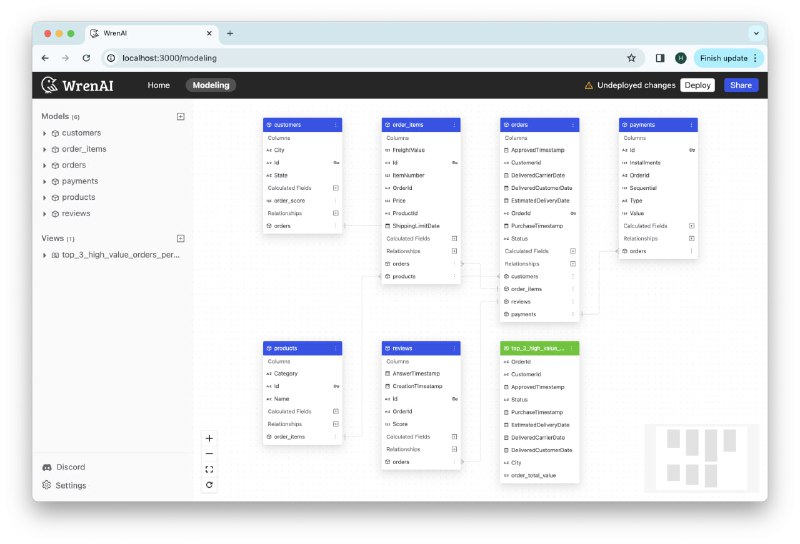Viewport: 800px width, 544px height.
Task: Expand the order_items model in sidebar
Action: (44, 150)
